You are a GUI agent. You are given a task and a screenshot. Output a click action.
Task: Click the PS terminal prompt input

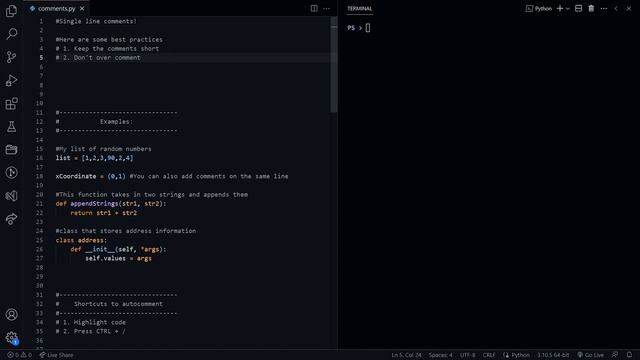[x=368, y=28]
